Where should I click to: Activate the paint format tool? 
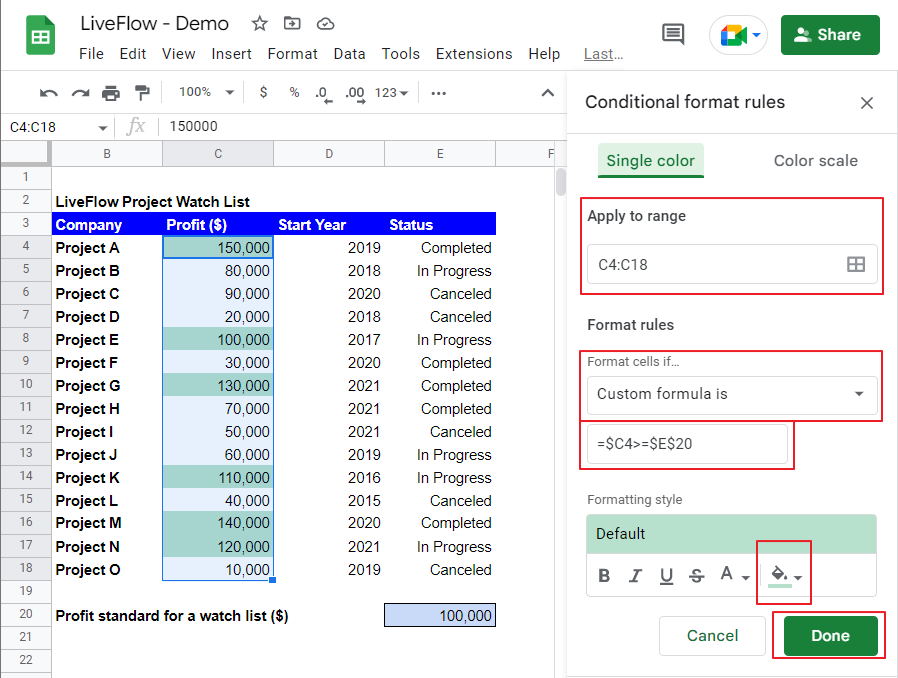pos(141,93)
